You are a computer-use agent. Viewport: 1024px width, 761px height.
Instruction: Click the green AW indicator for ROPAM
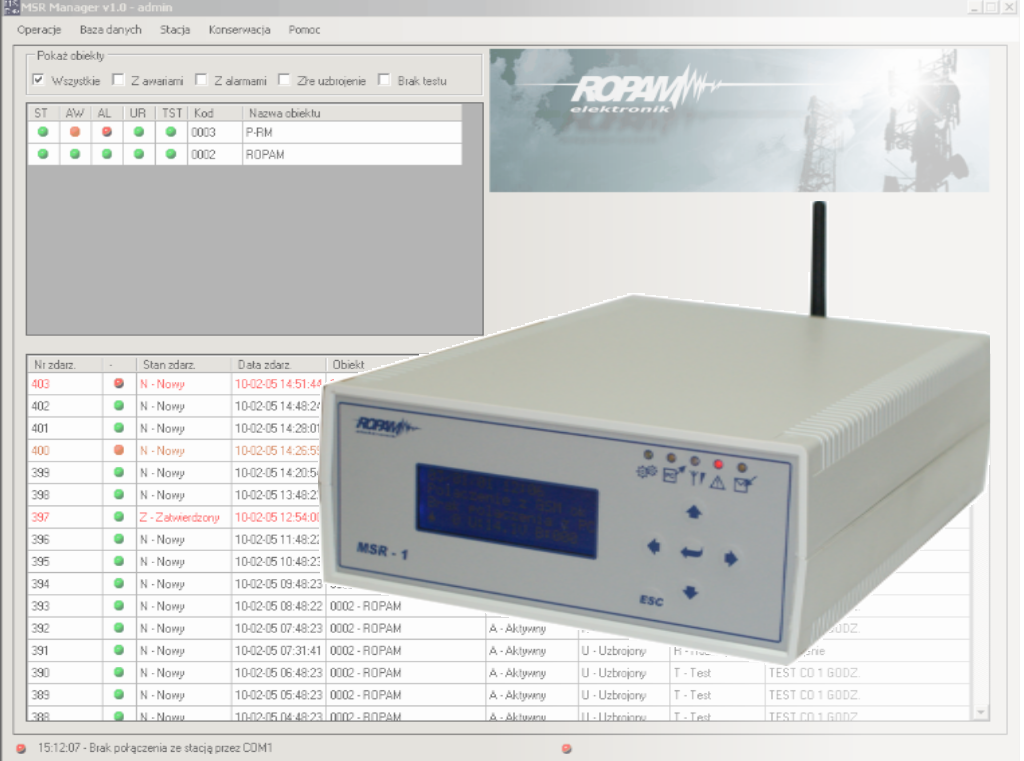click(x=75, y=154)
